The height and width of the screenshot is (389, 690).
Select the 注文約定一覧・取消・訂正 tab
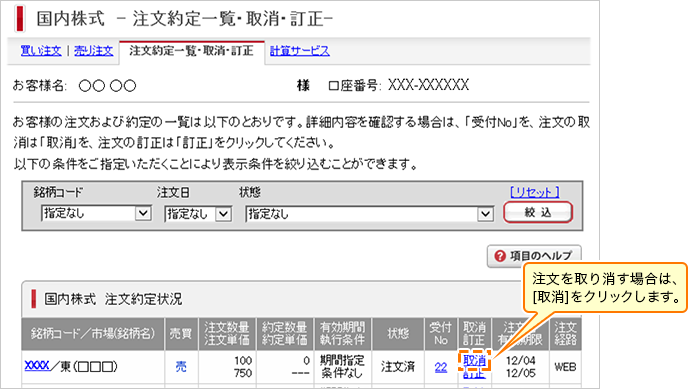[x=191, y=51]
